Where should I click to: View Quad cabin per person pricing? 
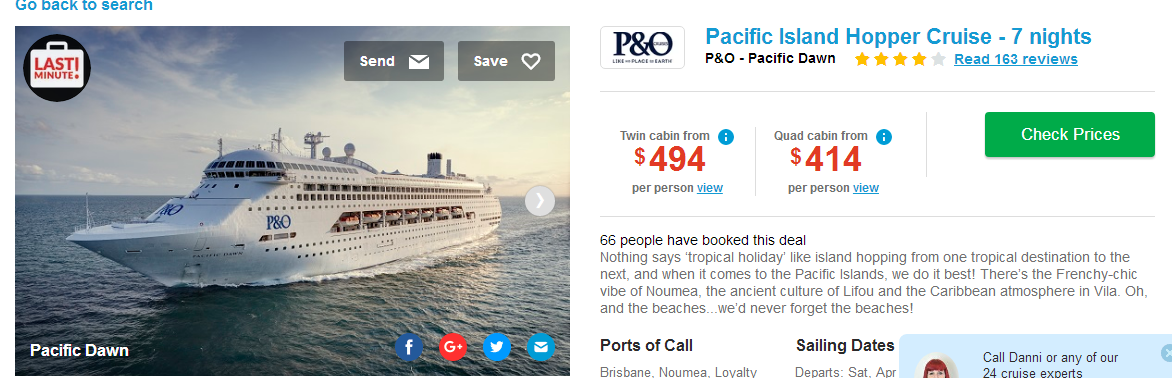(x=866, y=188)
